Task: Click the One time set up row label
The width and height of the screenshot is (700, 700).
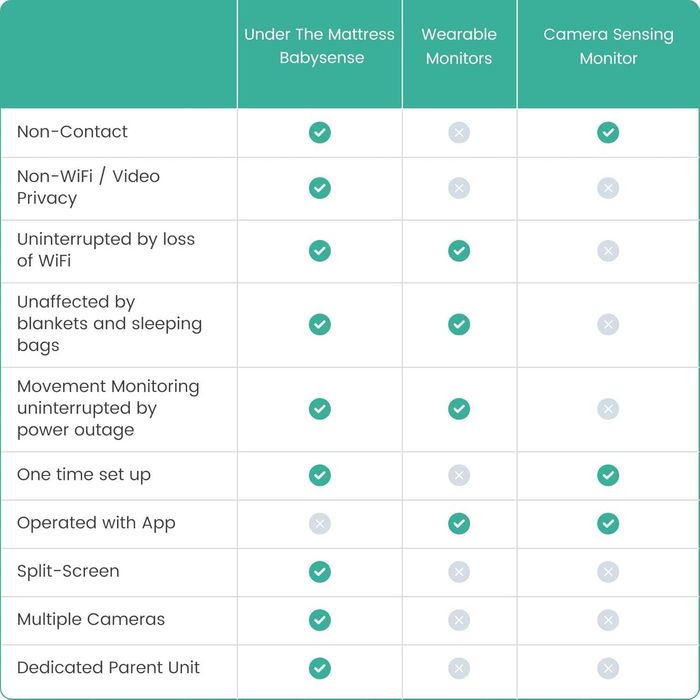Action: [x=84, y=474]
